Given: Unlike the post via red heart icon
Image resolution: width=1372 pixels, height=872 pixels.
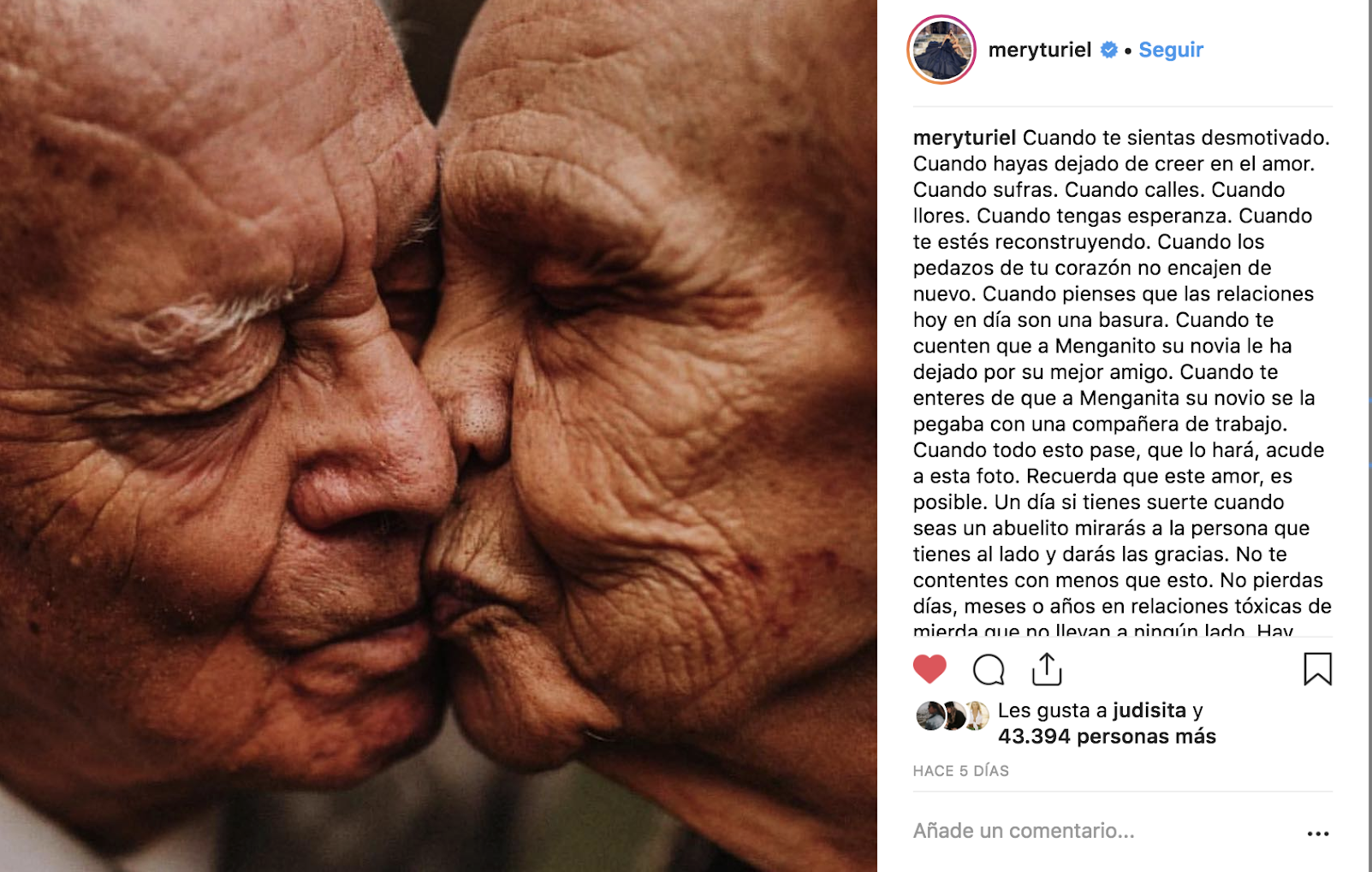Looking at the screenshot, I should [930, 669].
